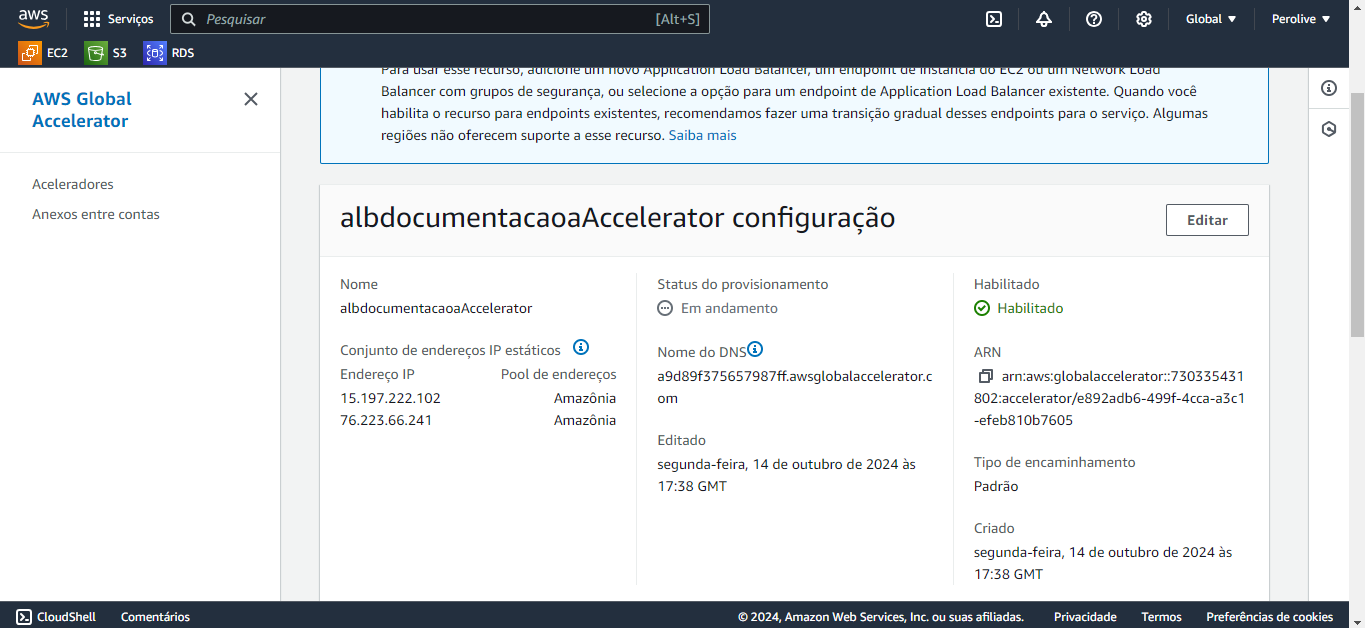Open Preferências de cookies

(1270, 617)
